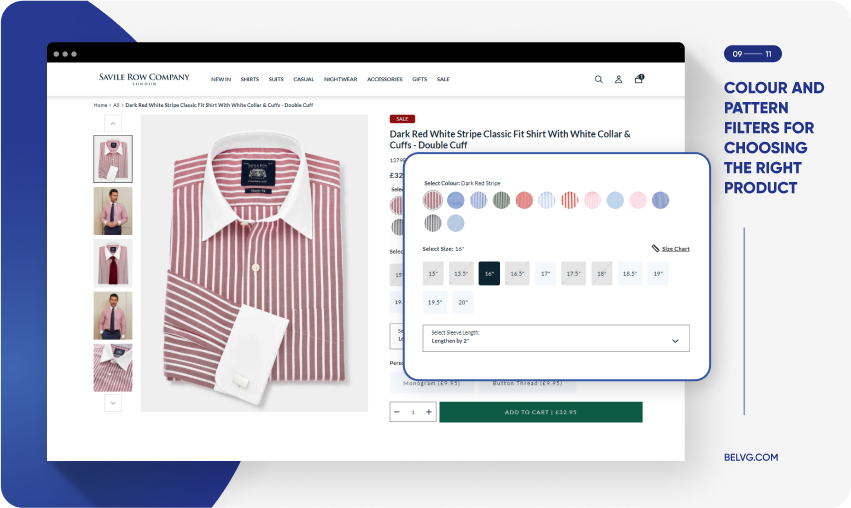
Task: Select size 19.5"
Action: click(x=435, y=302)
